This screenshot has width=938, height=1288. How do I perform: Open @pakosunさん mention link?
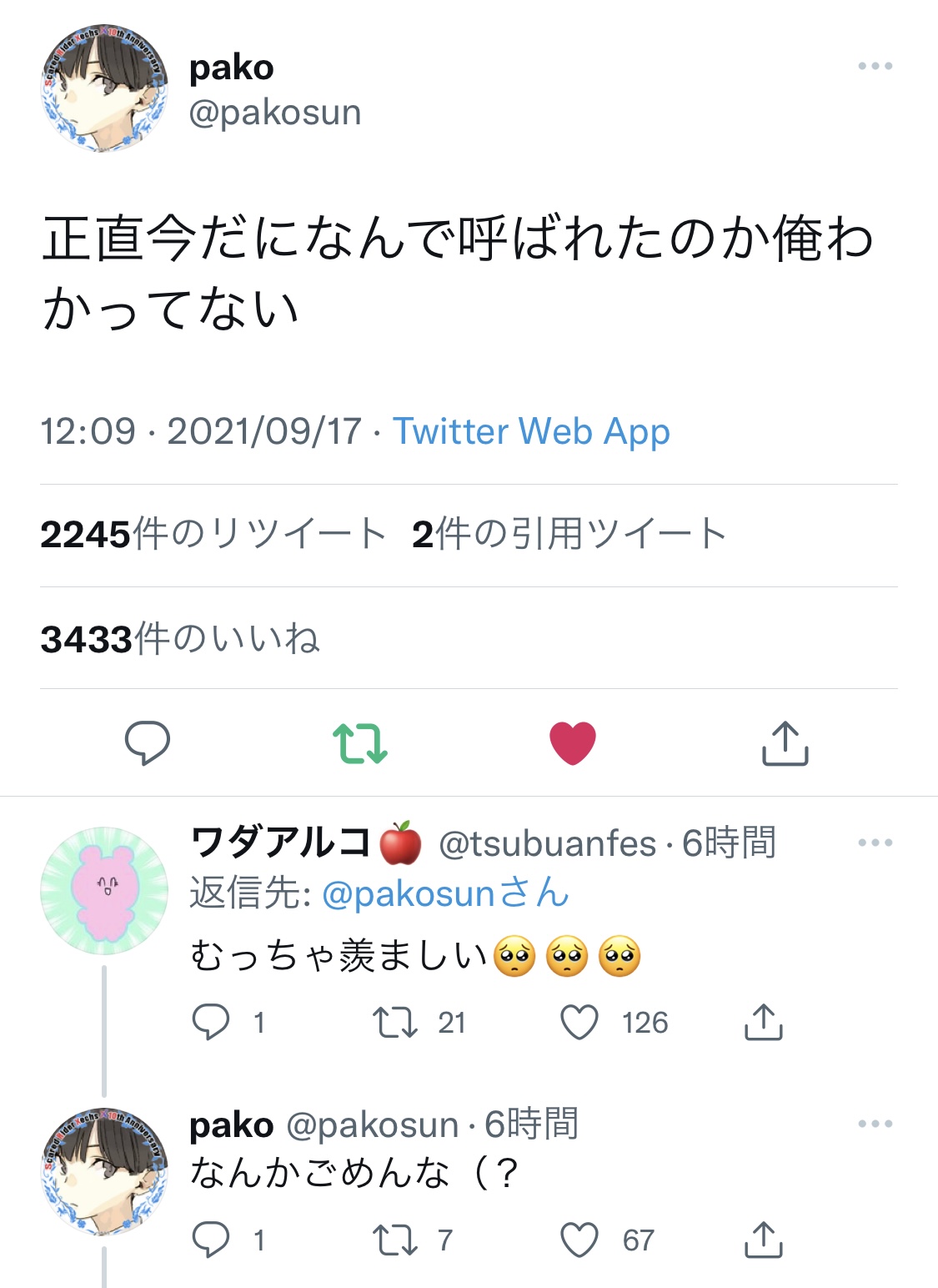pos(445,893)
